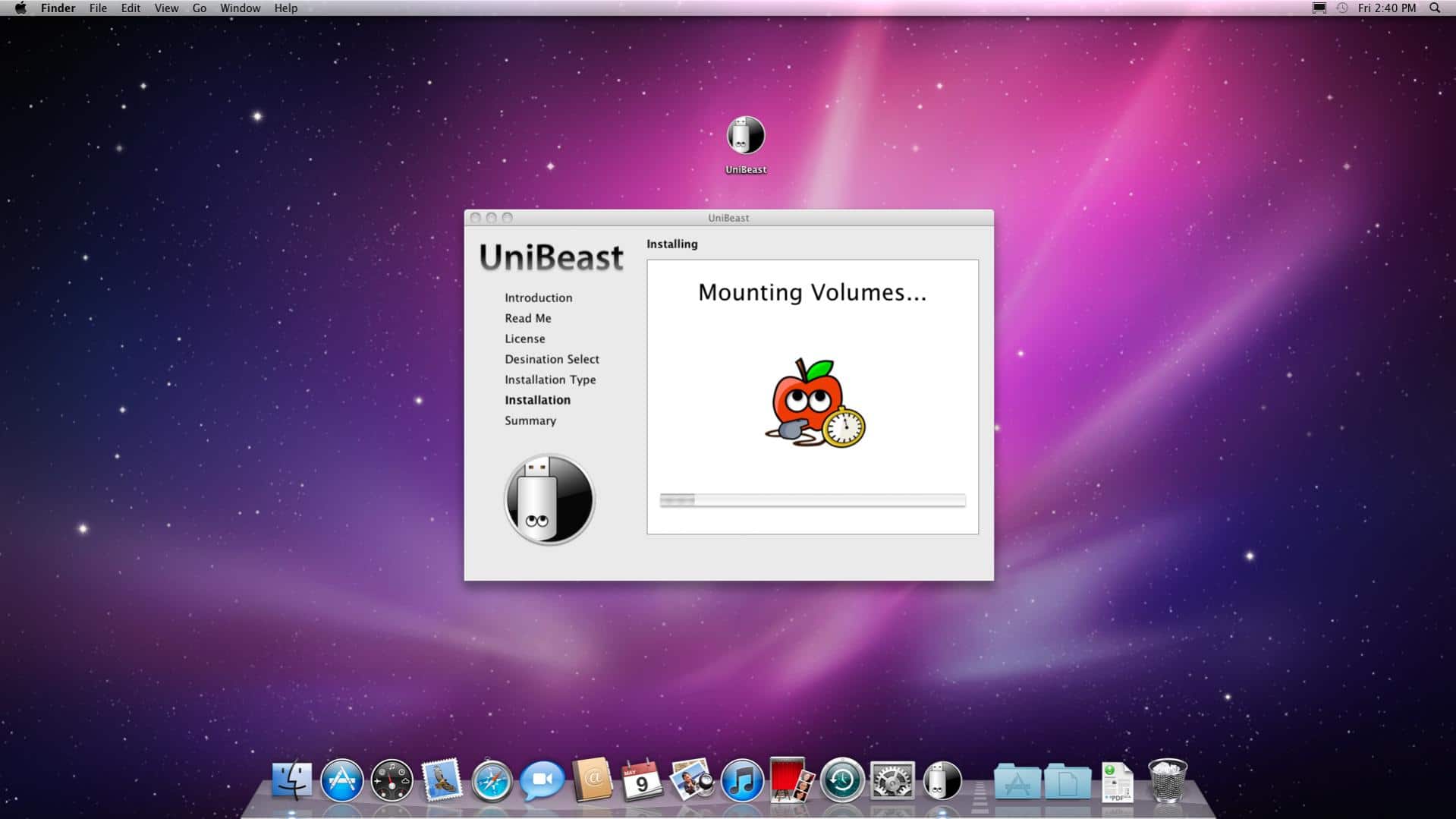
Task: Open the Edit menu
Action: (131, 8)
